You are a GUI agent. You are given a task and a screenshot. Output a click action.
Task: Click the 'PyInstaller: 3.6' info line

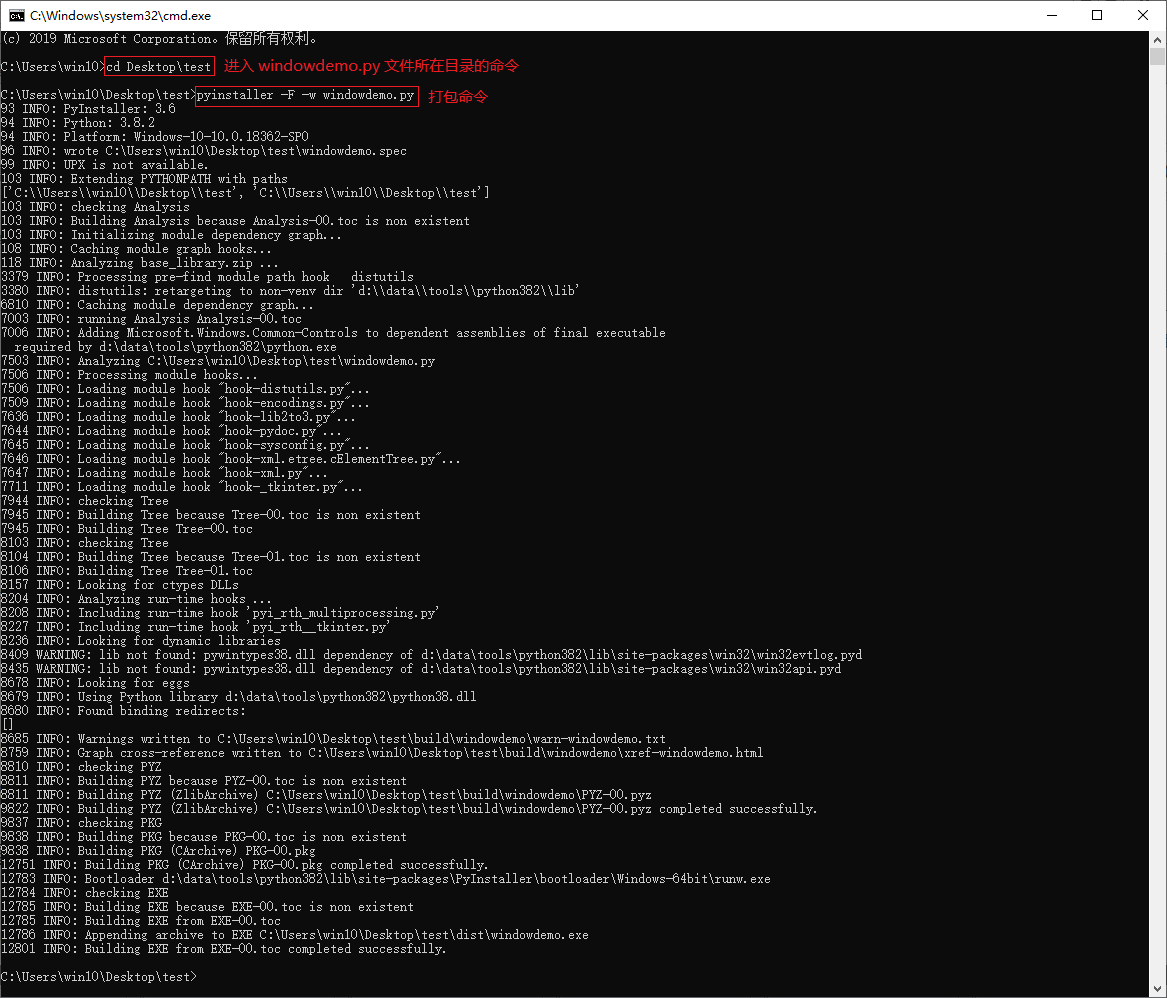click(89, 109)
